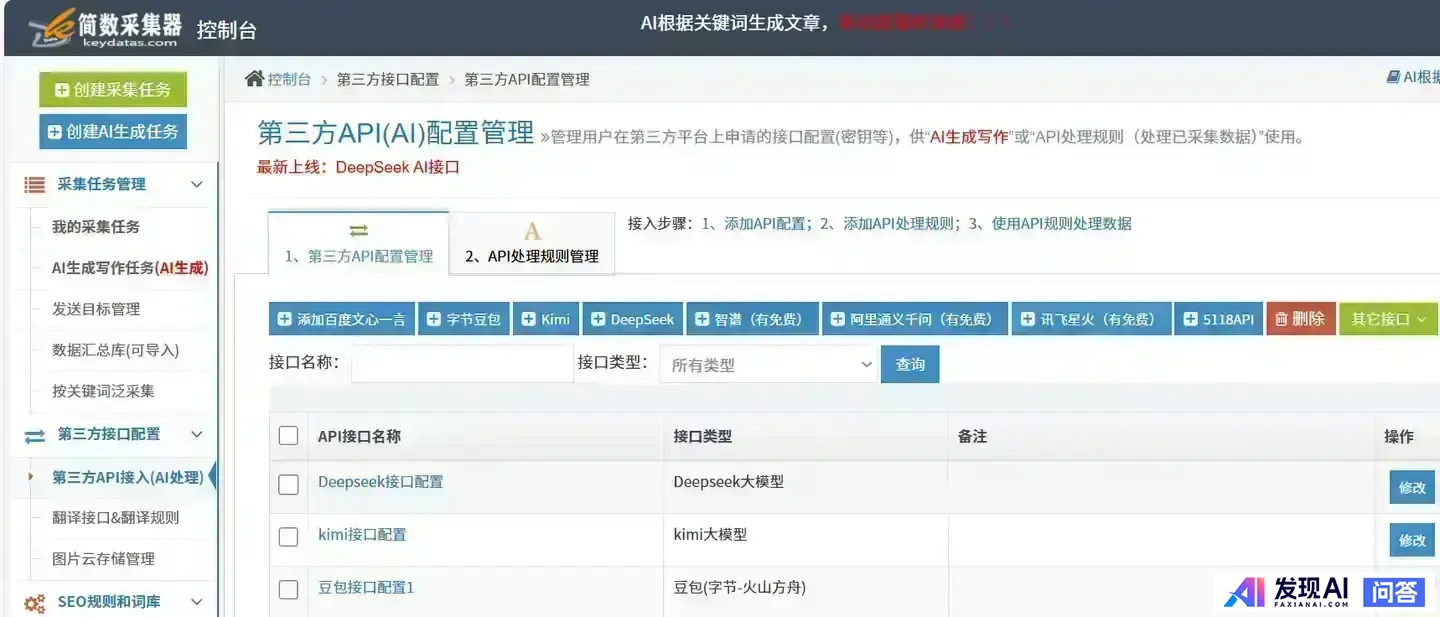Click the 使用API规则处理数据 step link
The height and width of the screenshot is (617, 1440).
click(x=1062, y=224)
